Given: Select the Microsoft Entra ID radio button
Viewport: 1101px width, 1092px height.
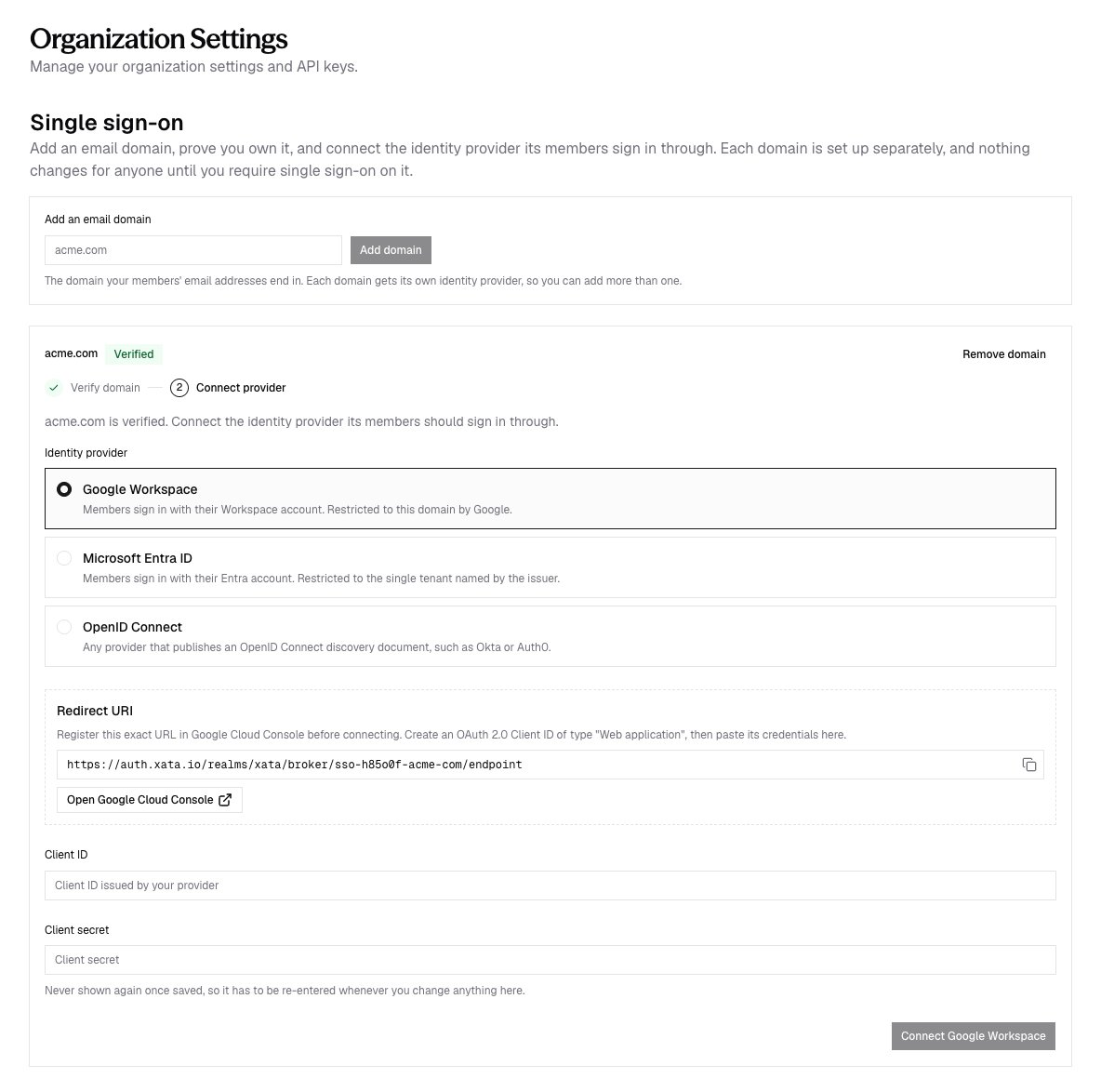Looking at the screenshot, I should 64,558.
